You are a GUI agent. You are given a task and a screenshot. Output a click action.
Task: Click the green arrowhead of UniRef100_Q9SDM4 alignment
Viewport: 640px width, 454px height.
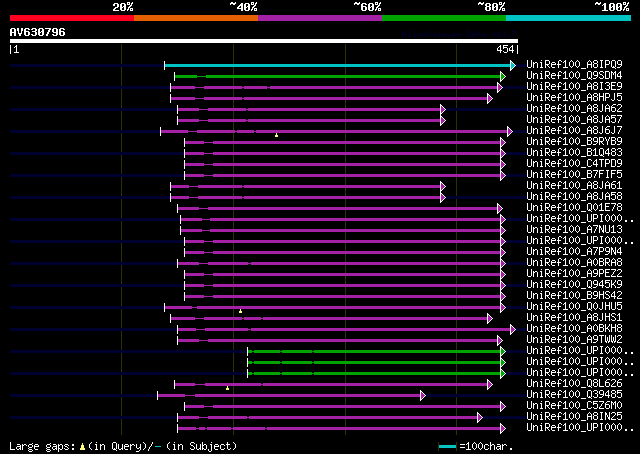tap(503, 76)
